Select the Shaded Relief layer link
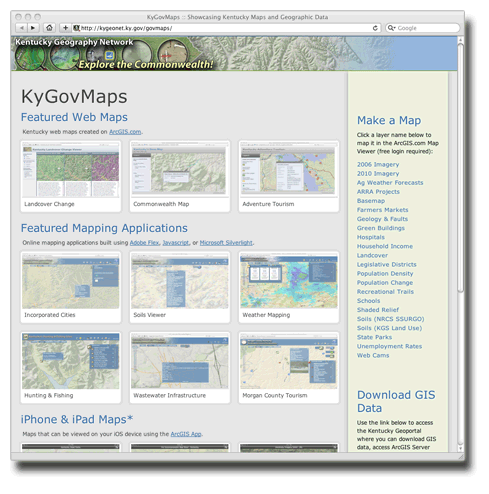Screen dimensions: 489x494 coord(378,310)
